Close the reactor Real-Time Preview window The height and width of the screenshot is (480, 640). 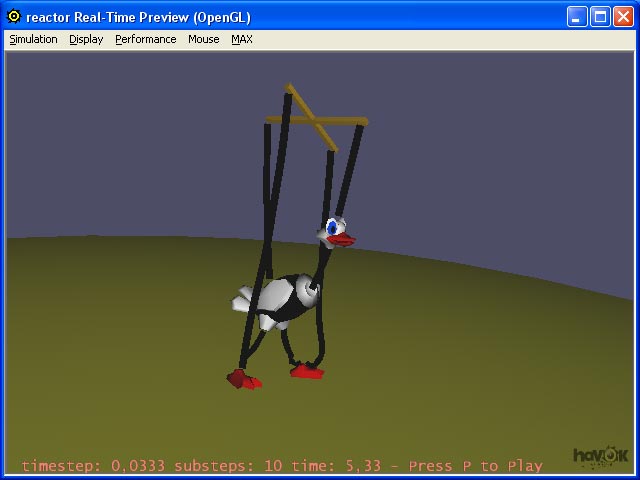[x=623, y=16]
